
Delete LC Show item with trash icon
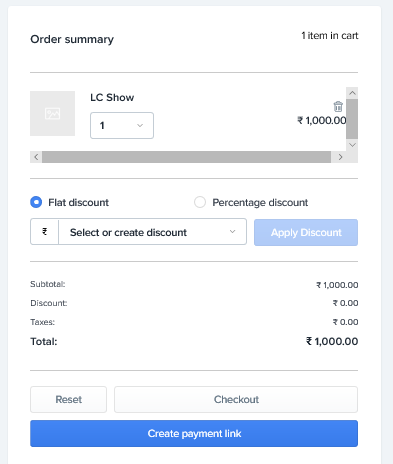(338, 107)
